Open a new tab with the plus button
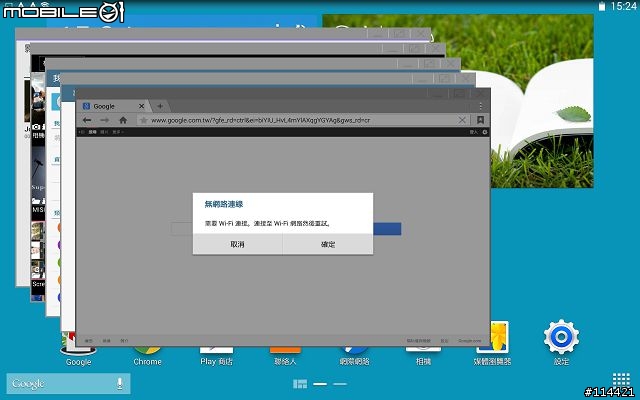This screenshot has height=400, width=640. pos(160,106)
